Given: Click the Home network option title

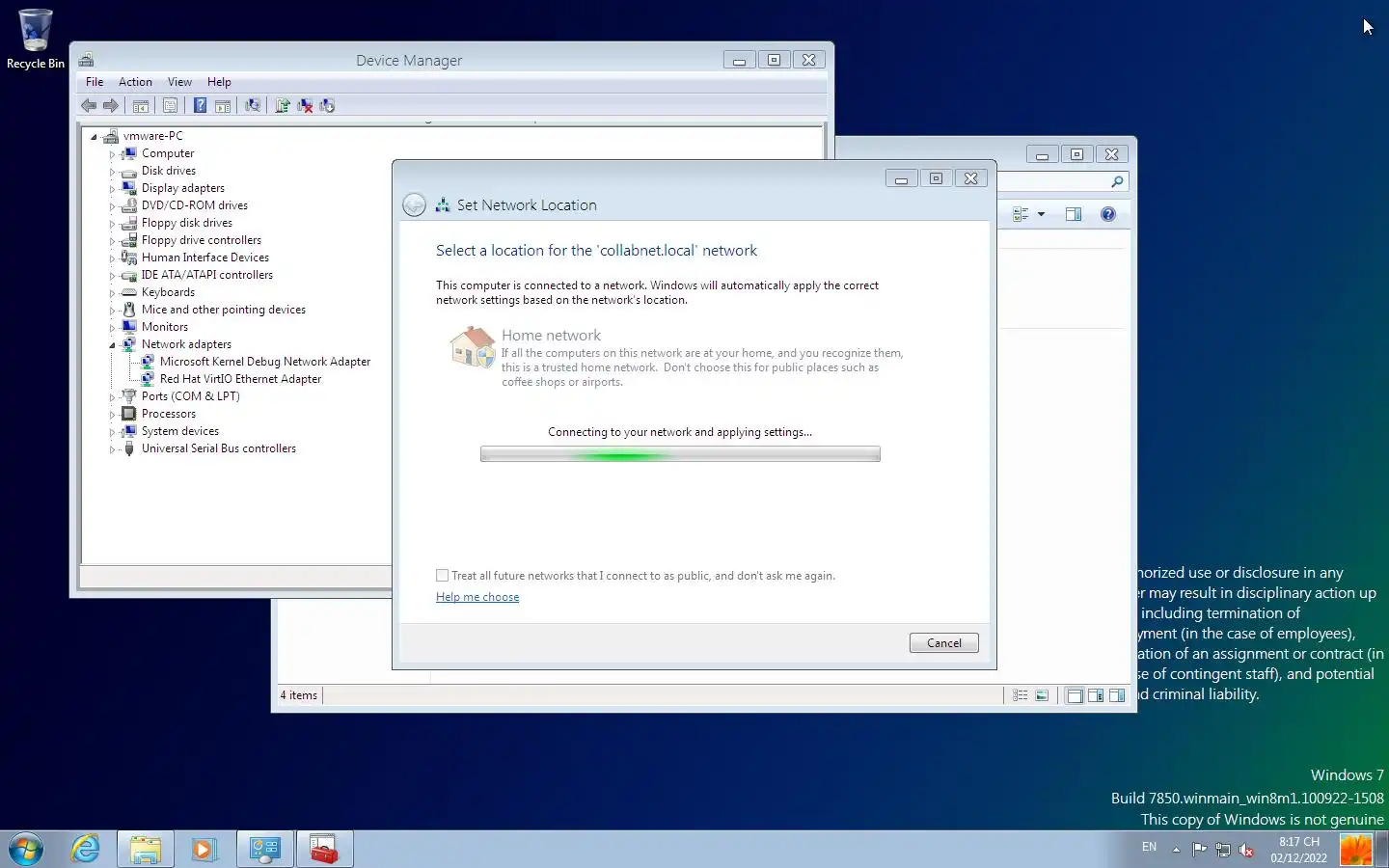Looking at the screenshot, I should (x=551, y=335).
